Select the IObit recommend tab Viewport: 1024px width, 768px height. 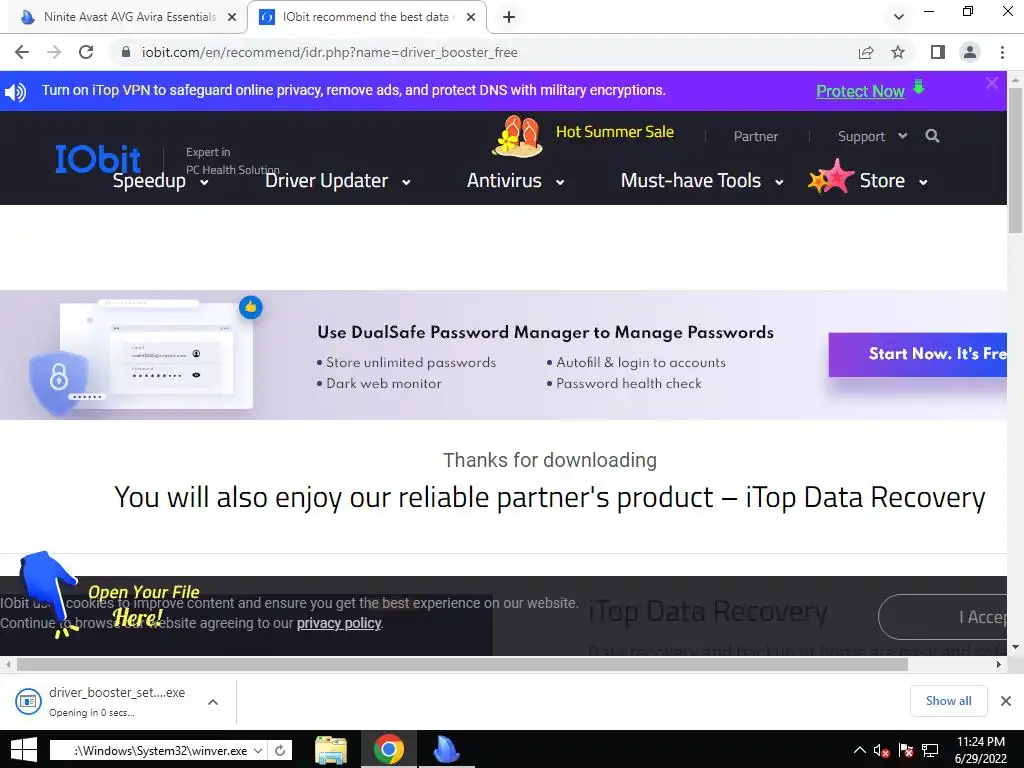[x=367, y=17]
